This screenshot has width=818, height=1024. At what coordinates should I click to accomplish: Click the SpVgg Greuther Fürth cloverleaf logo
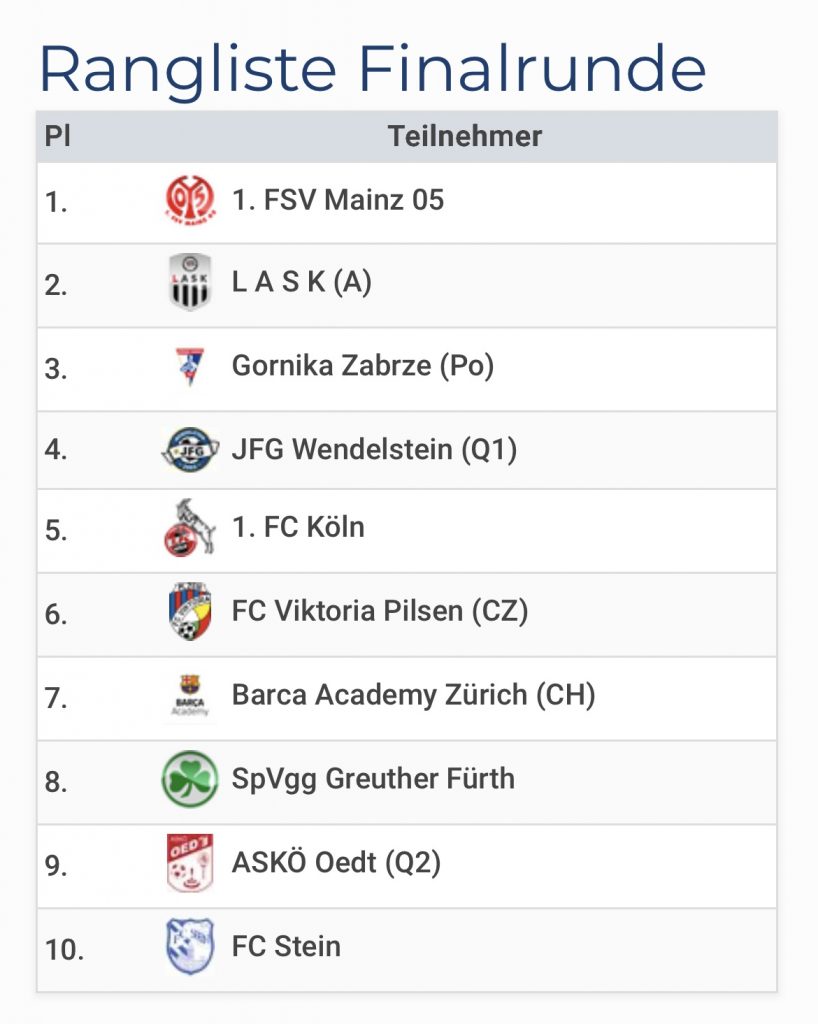(190, 779)
